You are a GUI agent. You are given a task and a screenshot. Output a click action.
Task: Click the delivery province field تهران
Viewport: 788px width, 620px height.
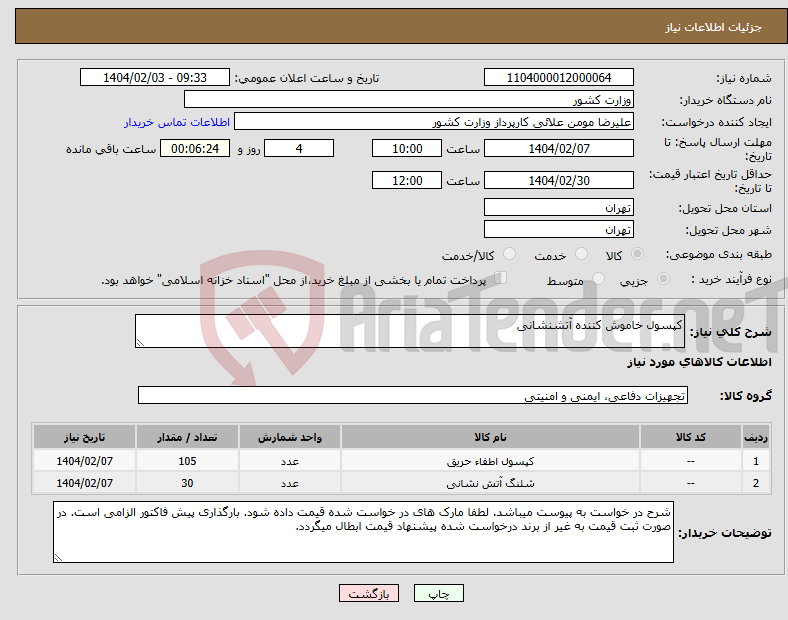tap(558, 207)
